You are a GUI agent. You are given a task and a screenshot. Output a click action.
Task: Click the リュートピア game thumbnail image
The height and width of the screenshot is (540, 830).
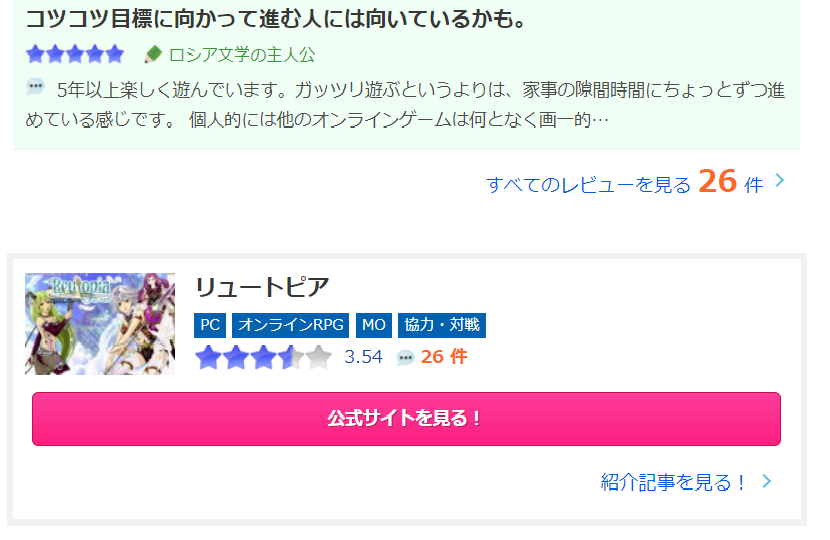(100, 324)
